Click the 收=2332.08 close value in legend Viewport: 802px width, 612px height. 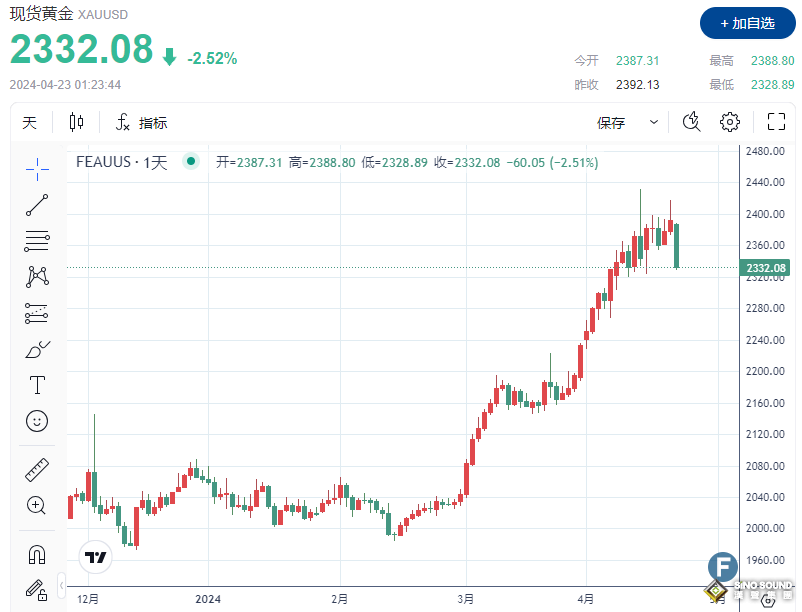pyautogui.click(x=467, y=163)
